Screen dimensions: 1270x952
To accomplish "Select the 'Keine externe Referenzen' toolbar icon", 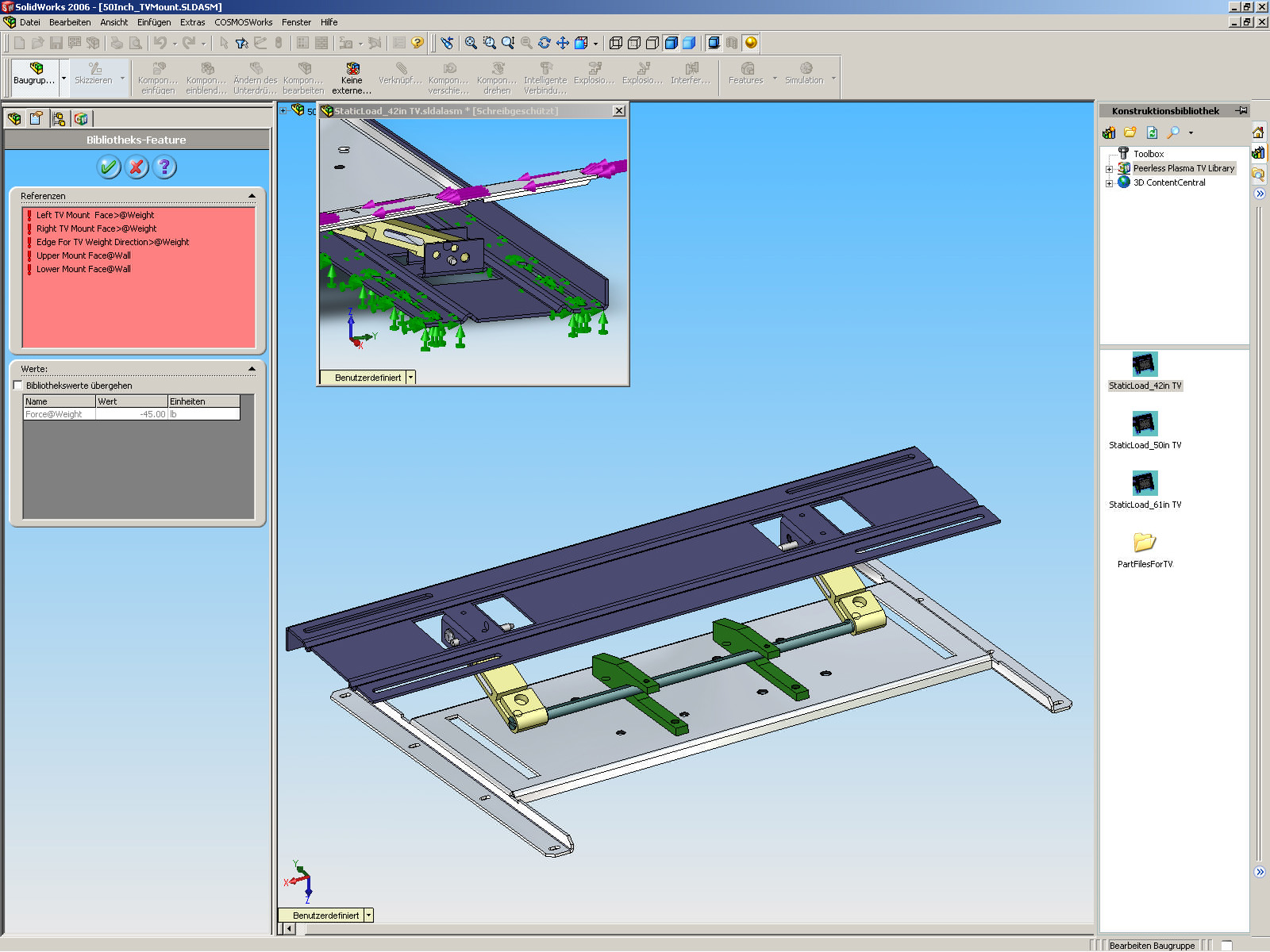I will 352,75.
